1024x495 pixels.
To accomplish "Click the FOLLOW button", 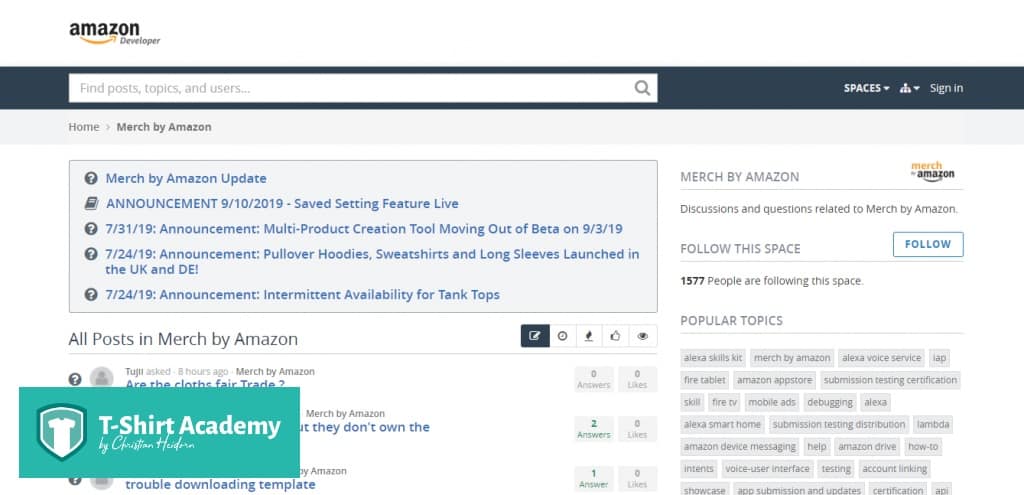I will (928, 244).
